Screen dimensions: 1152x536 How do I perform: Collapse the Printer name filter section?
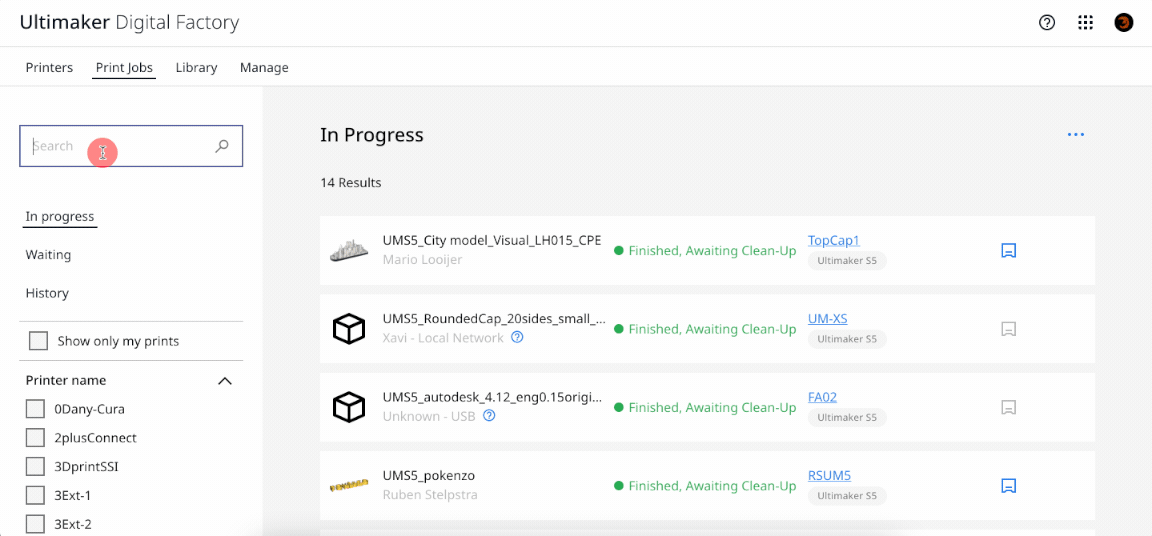(225, 381)
